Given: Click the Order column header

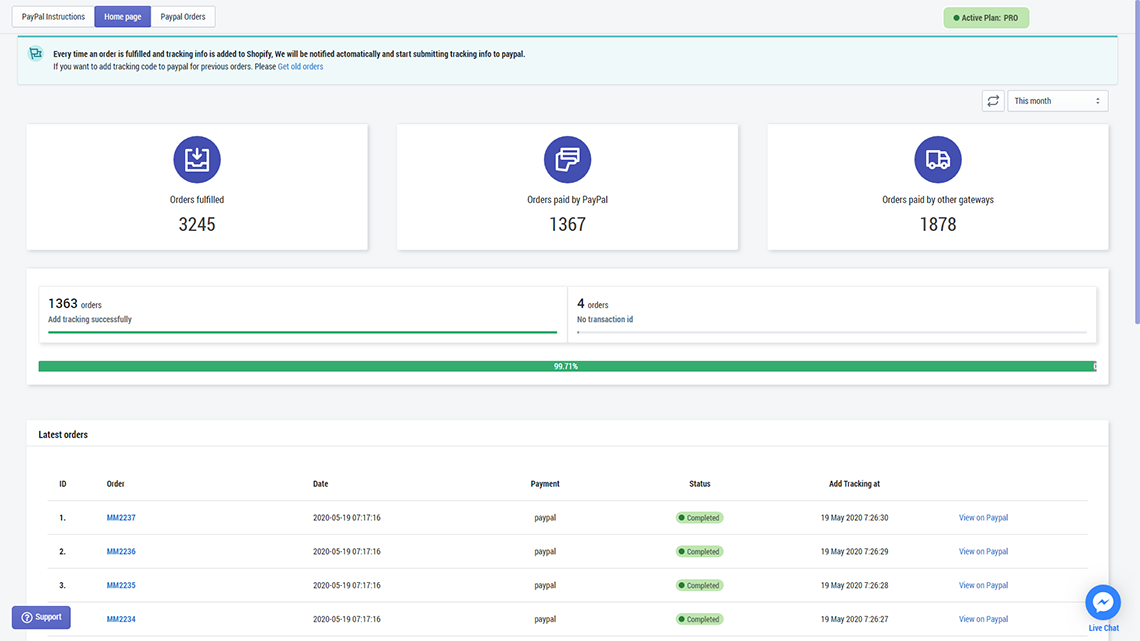Looking at the screenshot, I should tap(116, 484).
